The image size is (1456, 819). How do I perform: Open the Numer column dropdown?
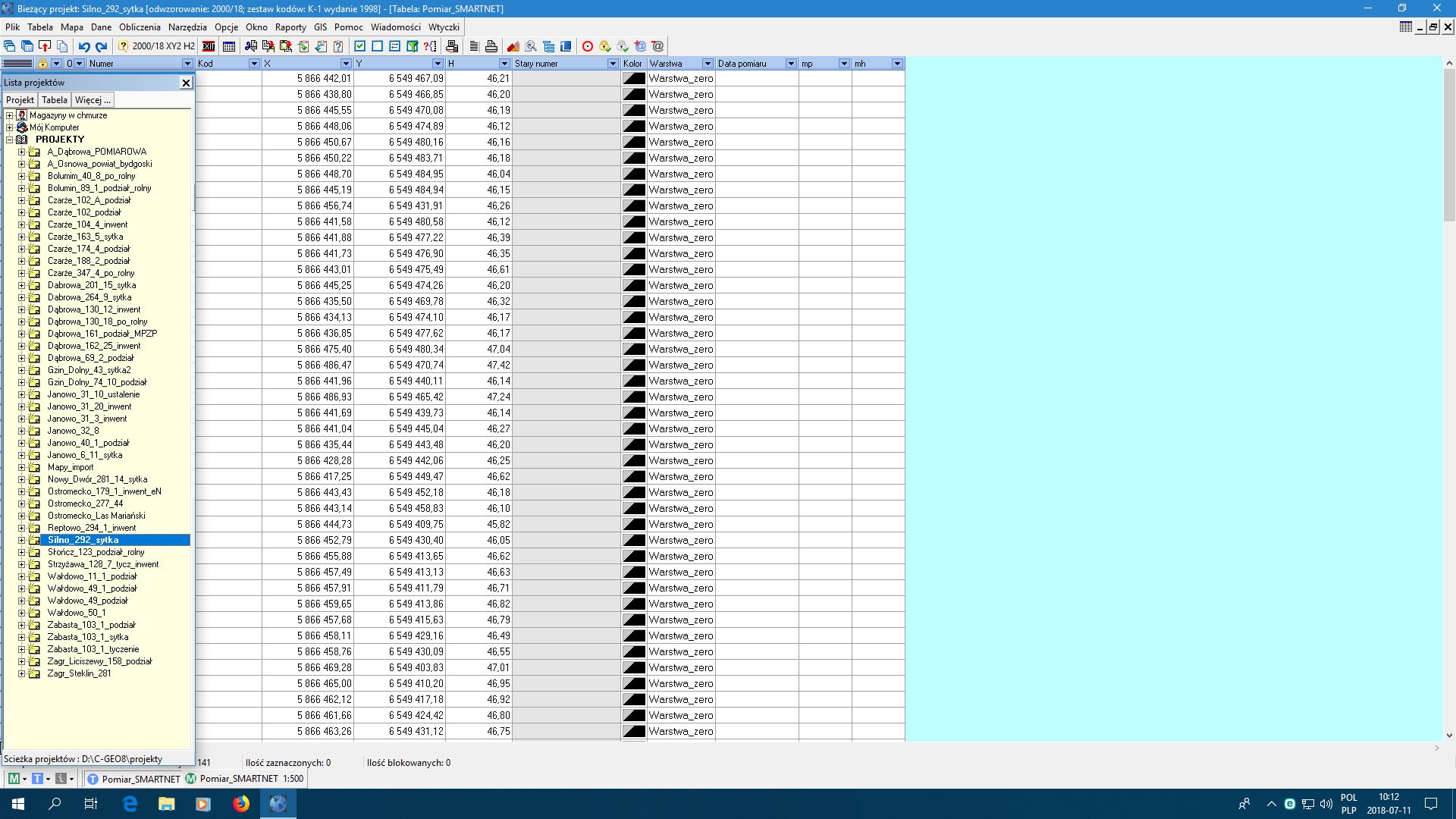point(187,64)
